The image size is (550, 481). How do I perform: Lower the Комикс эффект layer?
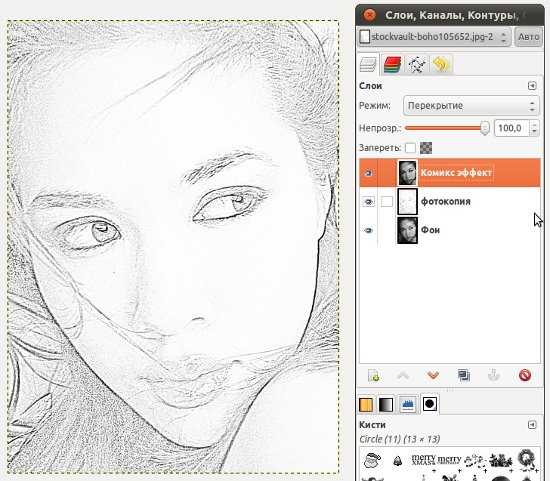(x=433, y=376)
